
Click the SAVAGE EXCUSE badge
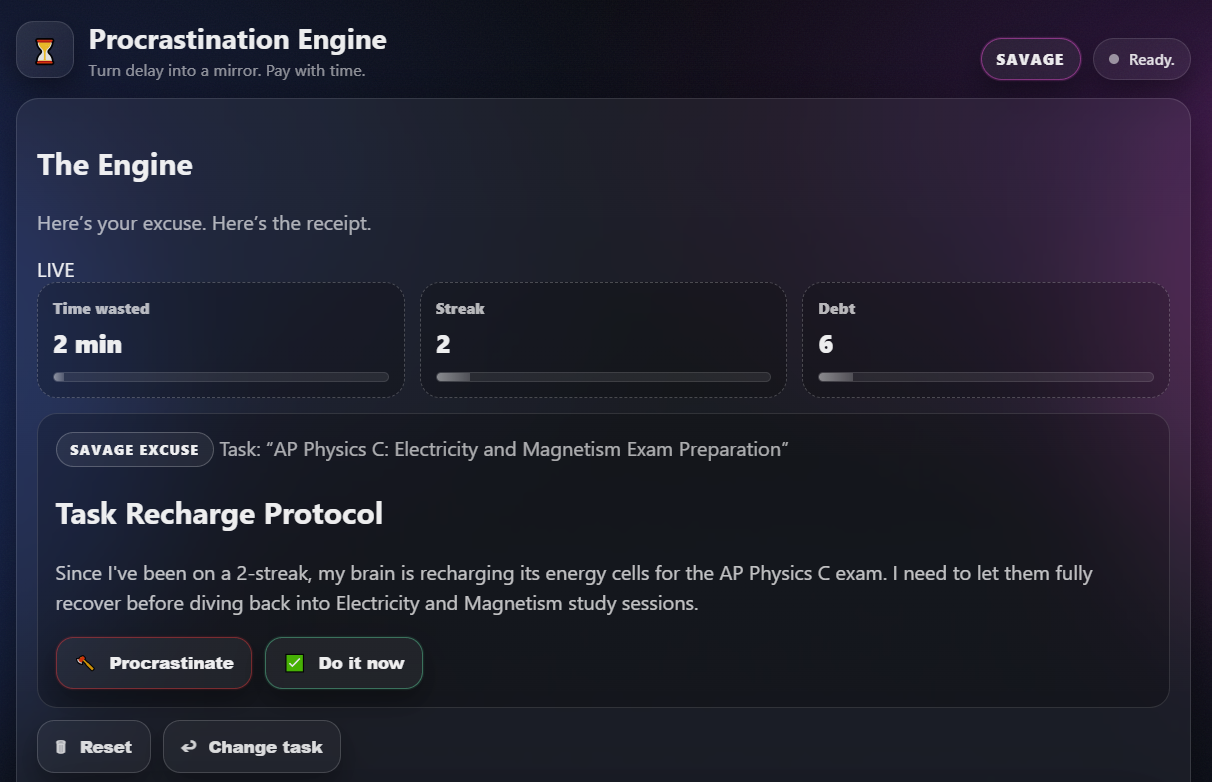[134, 450]
